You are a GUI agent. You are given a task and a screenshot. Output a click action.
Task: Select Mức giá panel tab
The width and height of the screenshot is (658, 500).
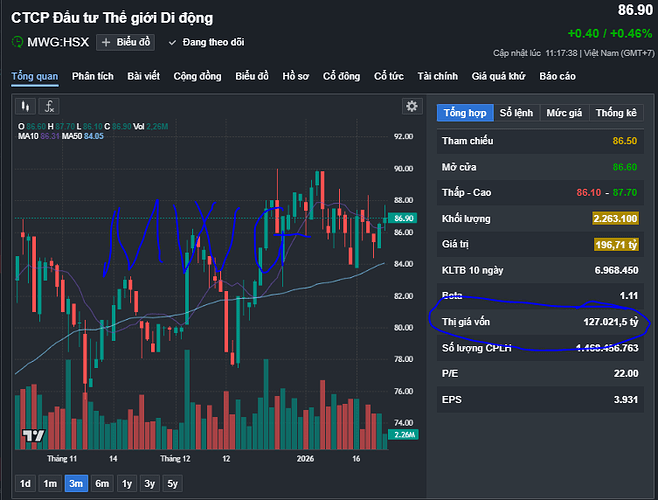[564, 113]
